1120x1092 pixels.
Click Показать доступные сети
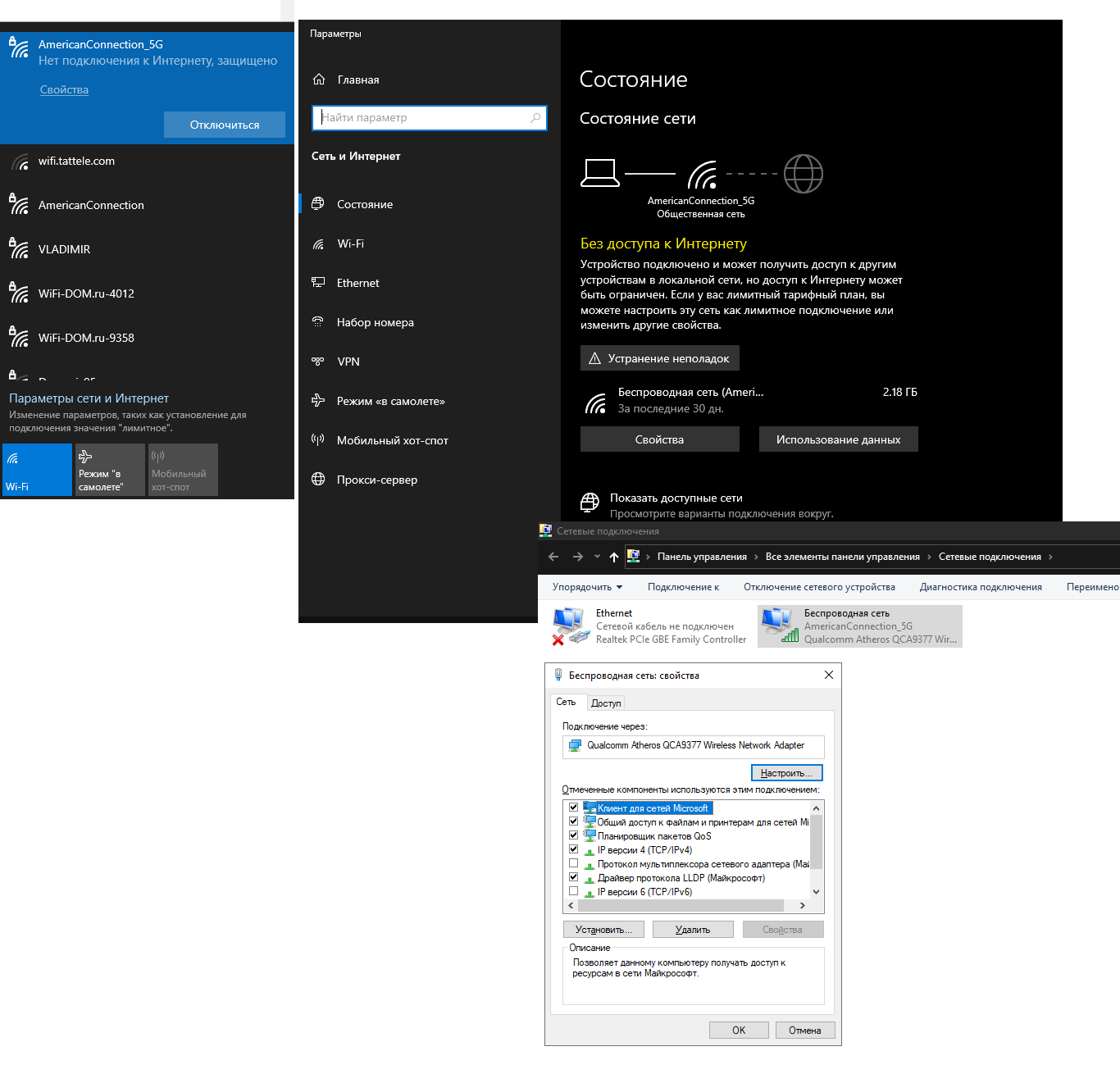click(676, 498)
